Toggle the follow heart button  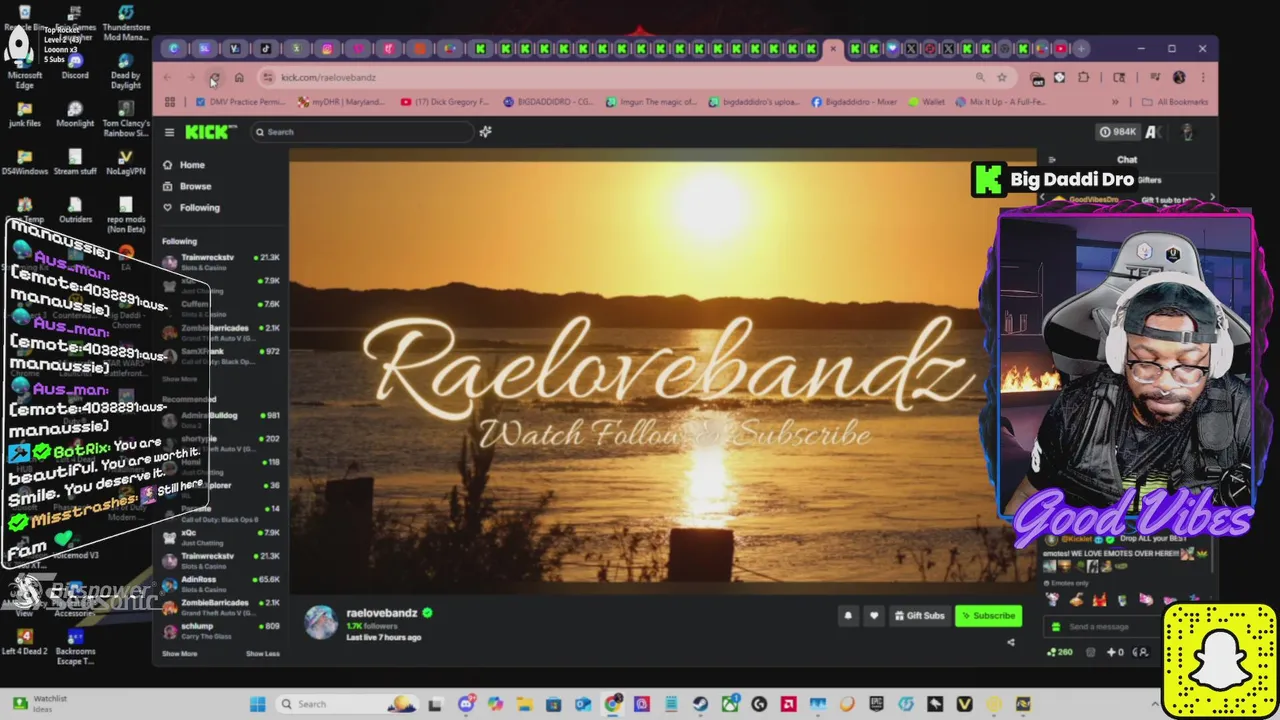point(873,616)
